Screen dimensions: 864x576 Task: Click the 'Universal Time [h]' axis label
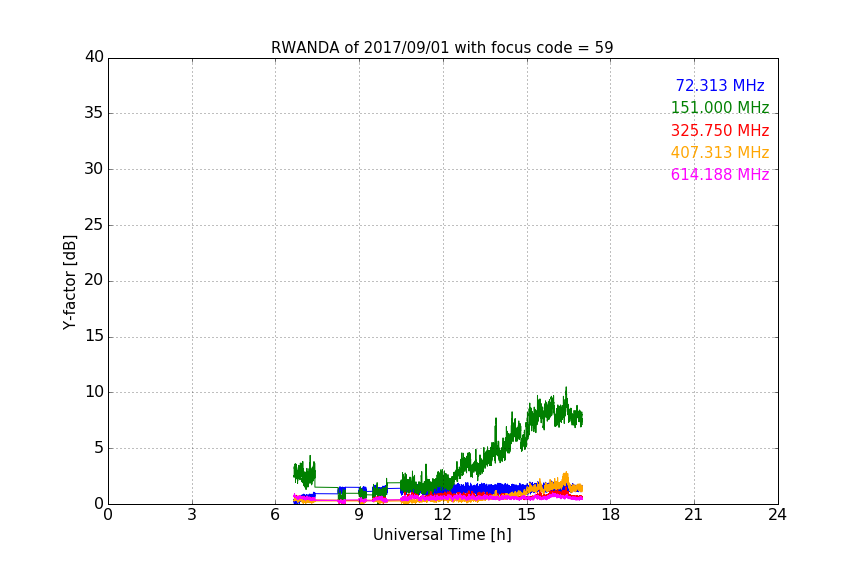click(442, 535)
